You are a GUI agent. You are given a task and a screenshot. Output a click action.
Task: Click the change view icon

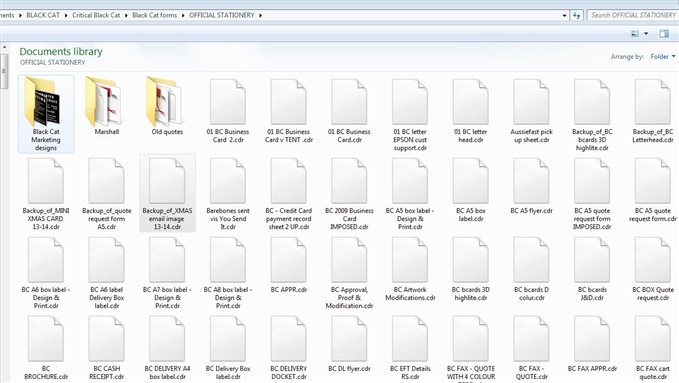[x=635, y=33]
